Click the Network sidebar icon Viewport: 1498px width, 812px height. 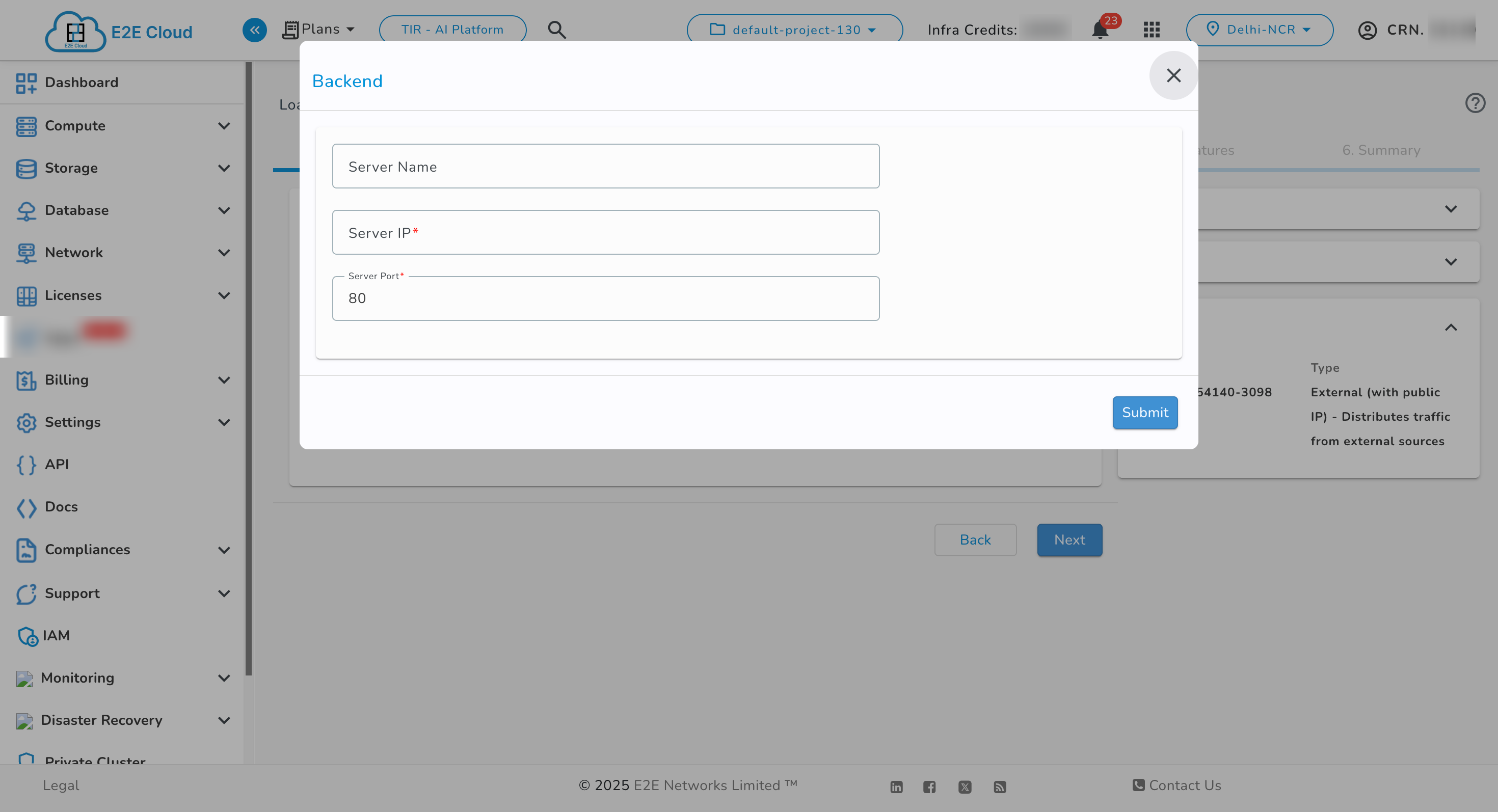26,252
